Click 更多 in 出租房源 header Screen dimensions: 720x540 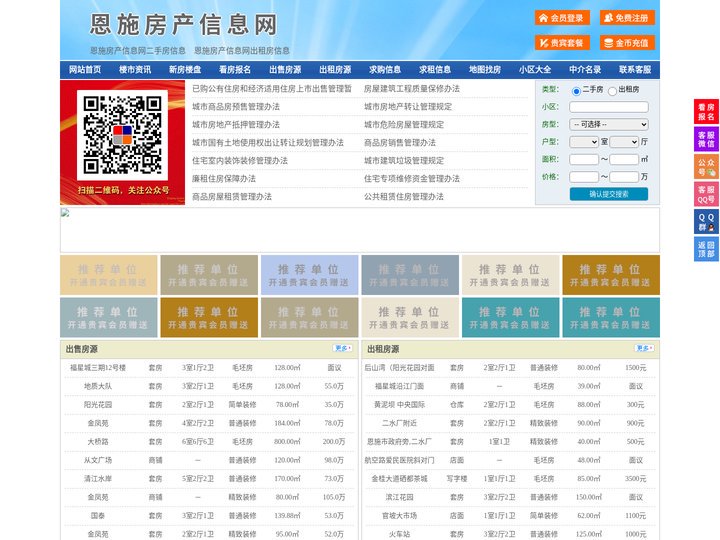coord(644,349)
